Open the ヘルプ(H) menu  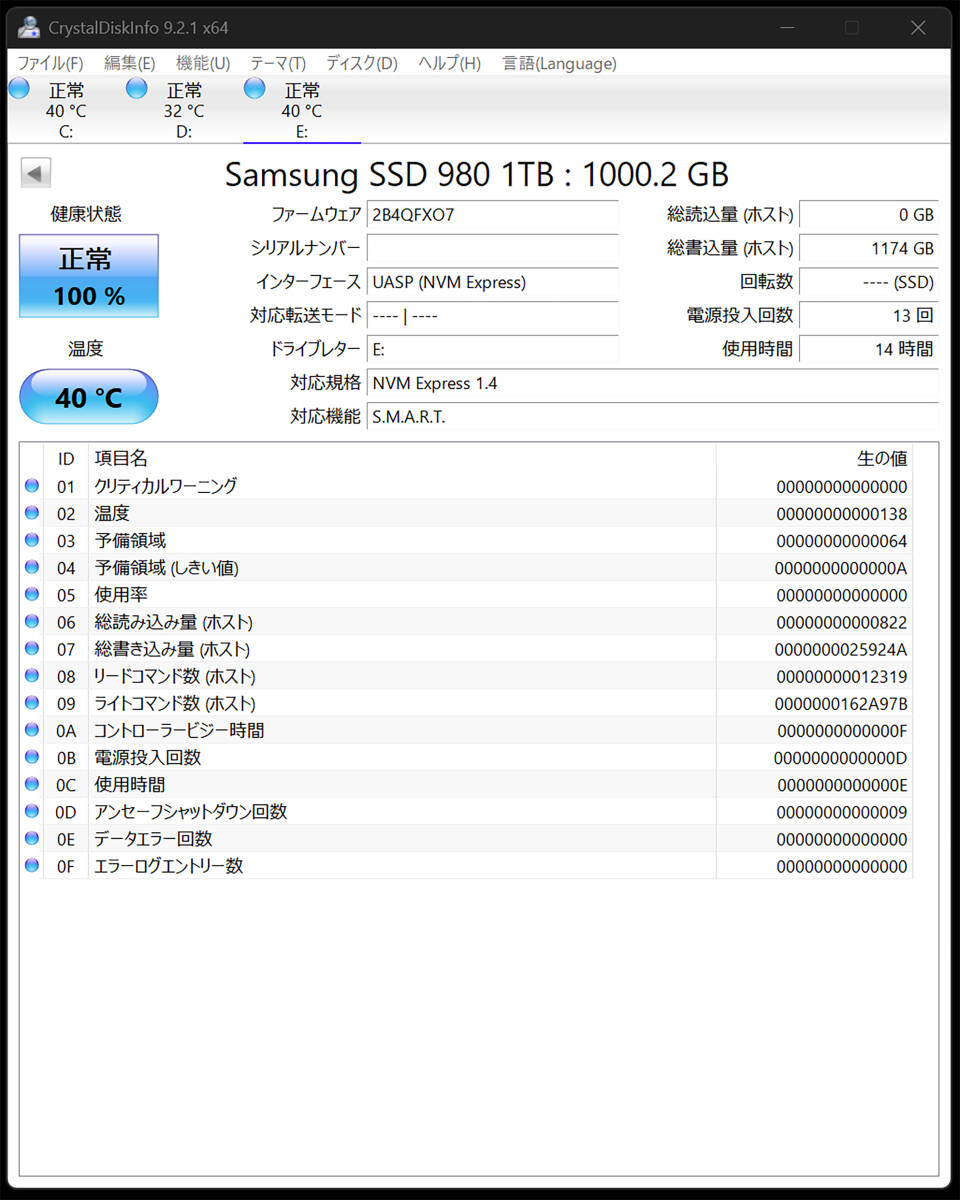point(449,63)
